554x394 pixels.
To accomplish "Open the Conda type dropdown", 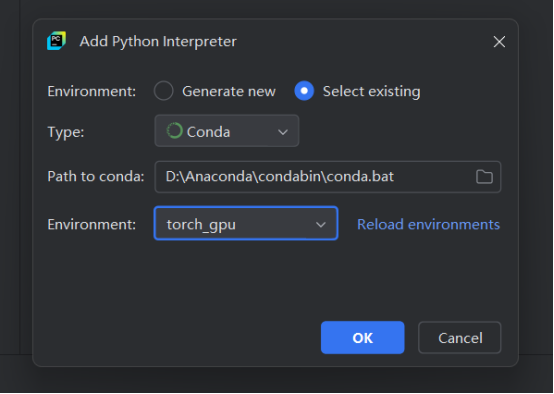I will tap(227, 131).
